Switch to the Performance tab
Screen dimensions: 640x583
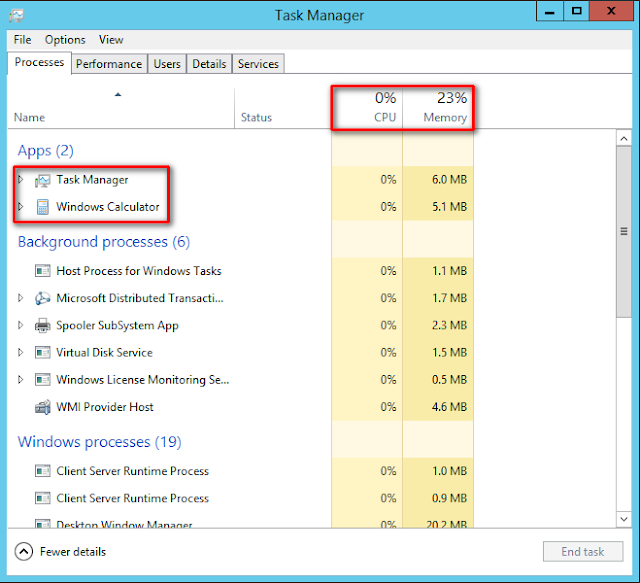(x=109, y=64)
